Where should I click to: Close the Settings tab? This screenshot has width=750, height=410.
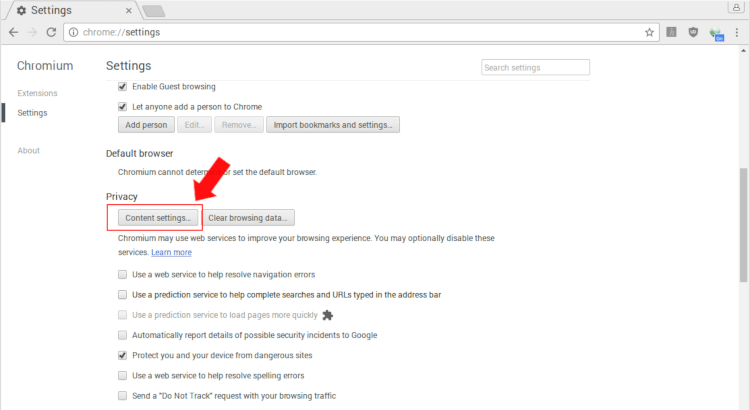129,10
